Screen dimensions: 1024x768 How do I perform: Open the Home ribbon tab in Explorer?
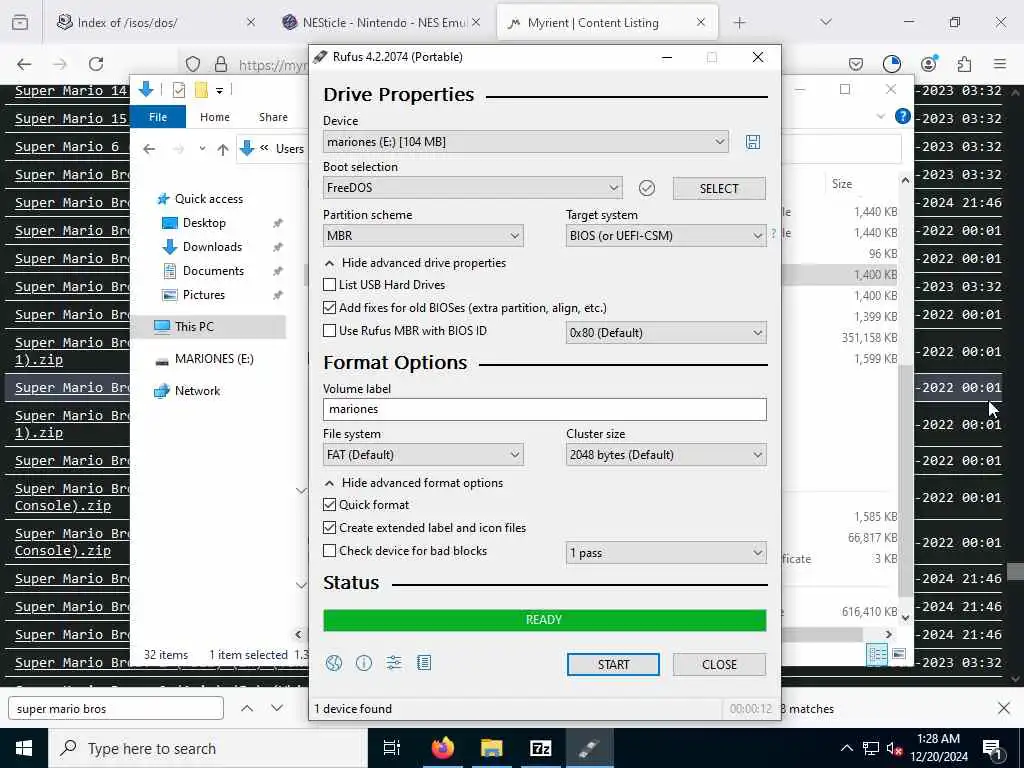(x=215, y=117)
